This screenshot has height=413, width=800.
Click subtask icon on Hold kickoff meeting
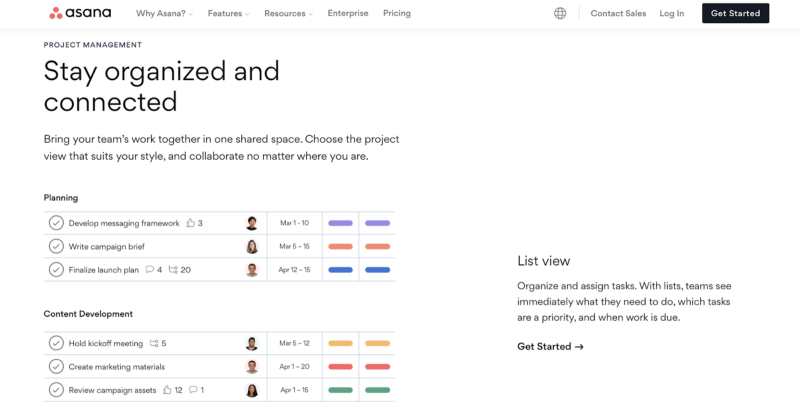pyautogui.click(x=154, y=343)
